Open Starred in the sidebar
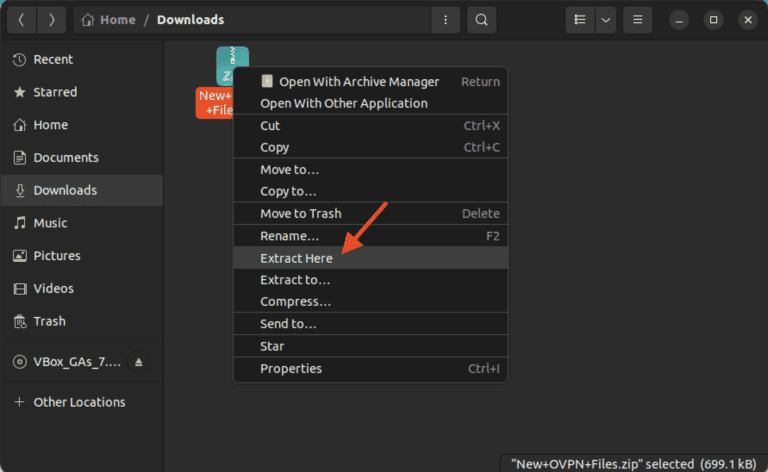 click(x=55, y=92)
